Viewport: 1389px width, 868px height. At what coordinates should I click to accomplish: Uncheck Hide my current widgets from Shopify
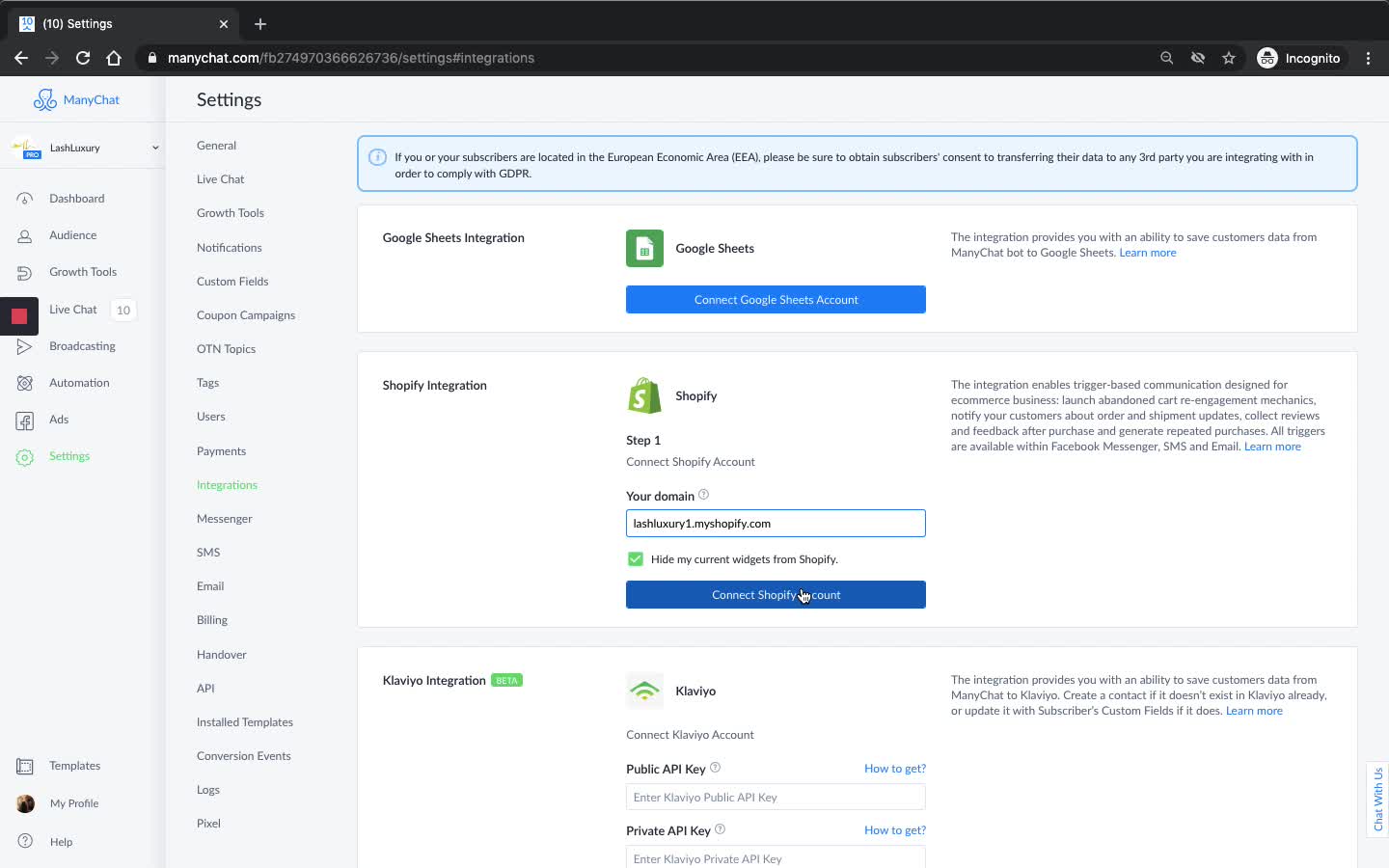(636, 559)
